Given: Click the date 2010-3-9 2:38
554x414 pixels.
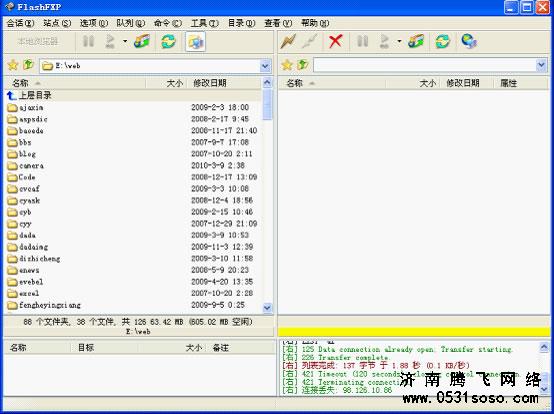Looking at the screenshot, I should 218,165.
